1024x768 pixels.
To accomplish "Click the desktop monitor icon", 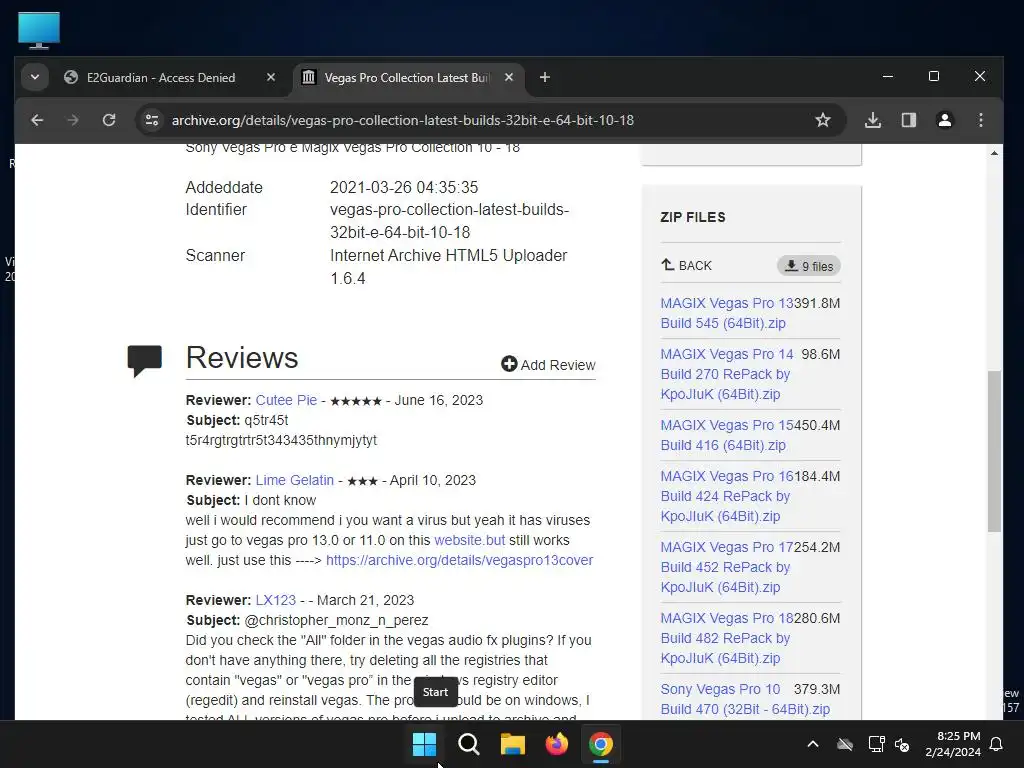I will [39, 31].
